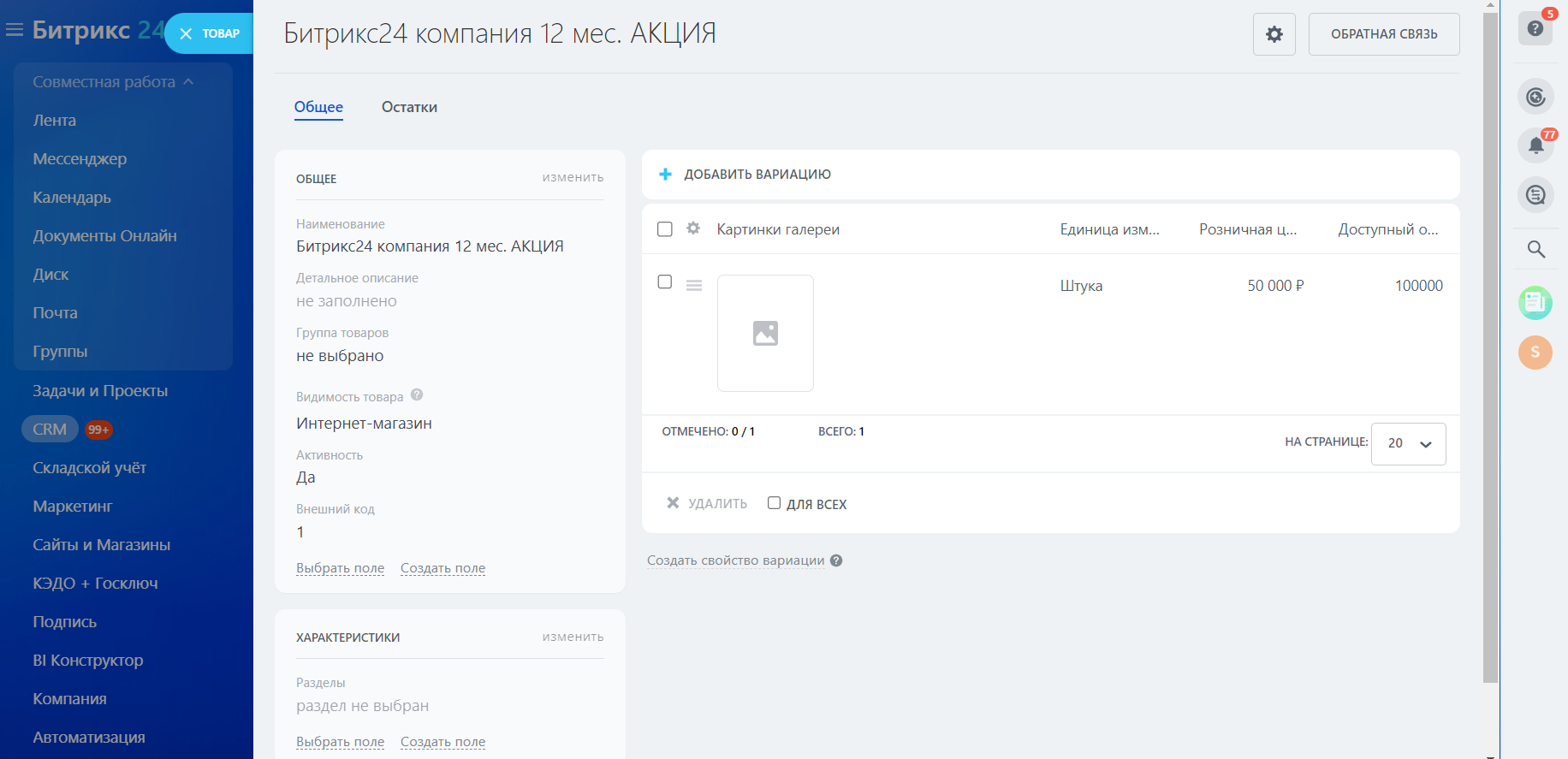Image resolution: width=1568 pixels, height=759 pixels.
Task: Click the vertical scrollbar of product card
Action: tap(1491, 347)
